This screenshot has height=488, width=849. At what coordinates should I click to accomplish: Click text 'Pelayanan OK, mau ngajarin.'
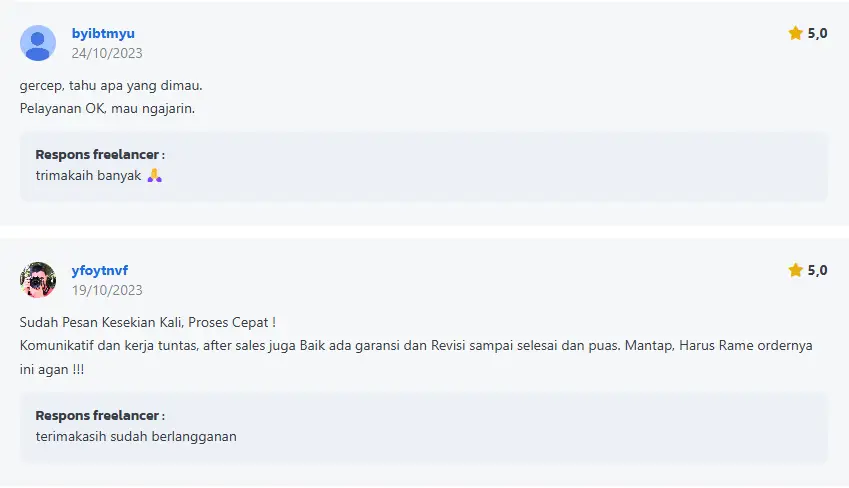point(107,108)
